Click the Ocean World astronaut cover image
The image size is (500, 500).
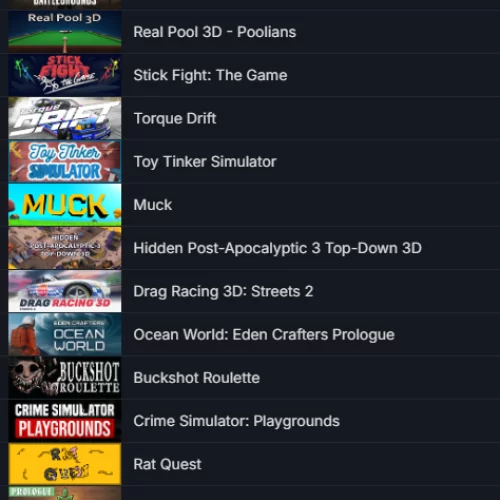pyautogui.click(x=65, y=334)
